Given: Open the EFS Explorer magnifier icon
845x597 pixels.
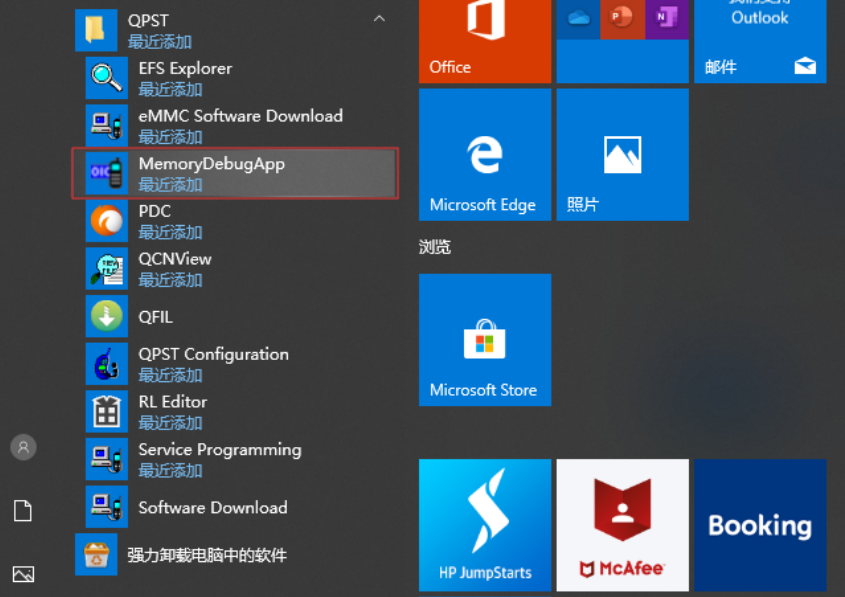Looking at the screenshot, I should coord(107,78).
